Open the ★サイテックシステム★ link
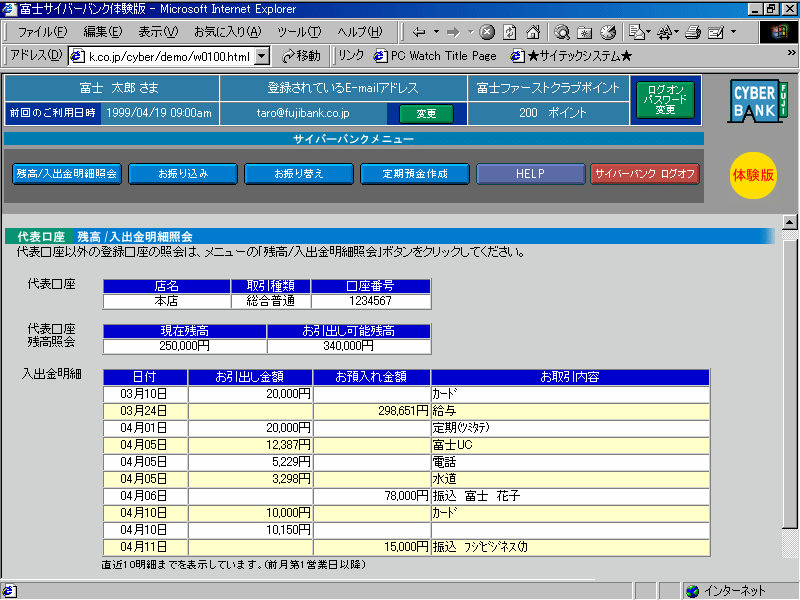 pos(571,56)
